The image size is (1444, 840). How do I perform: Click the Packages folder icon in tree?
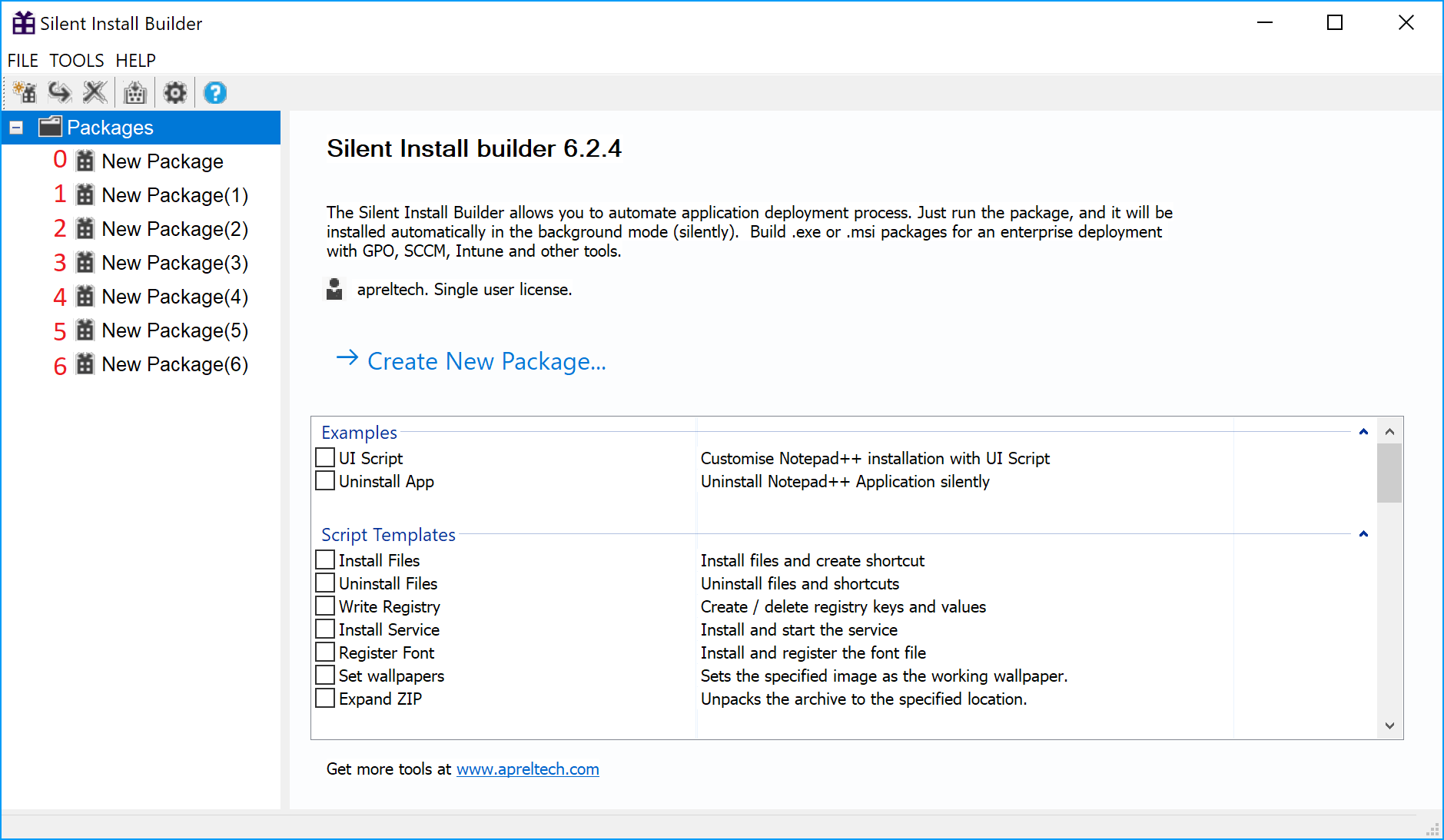click(x=51, y=127)
